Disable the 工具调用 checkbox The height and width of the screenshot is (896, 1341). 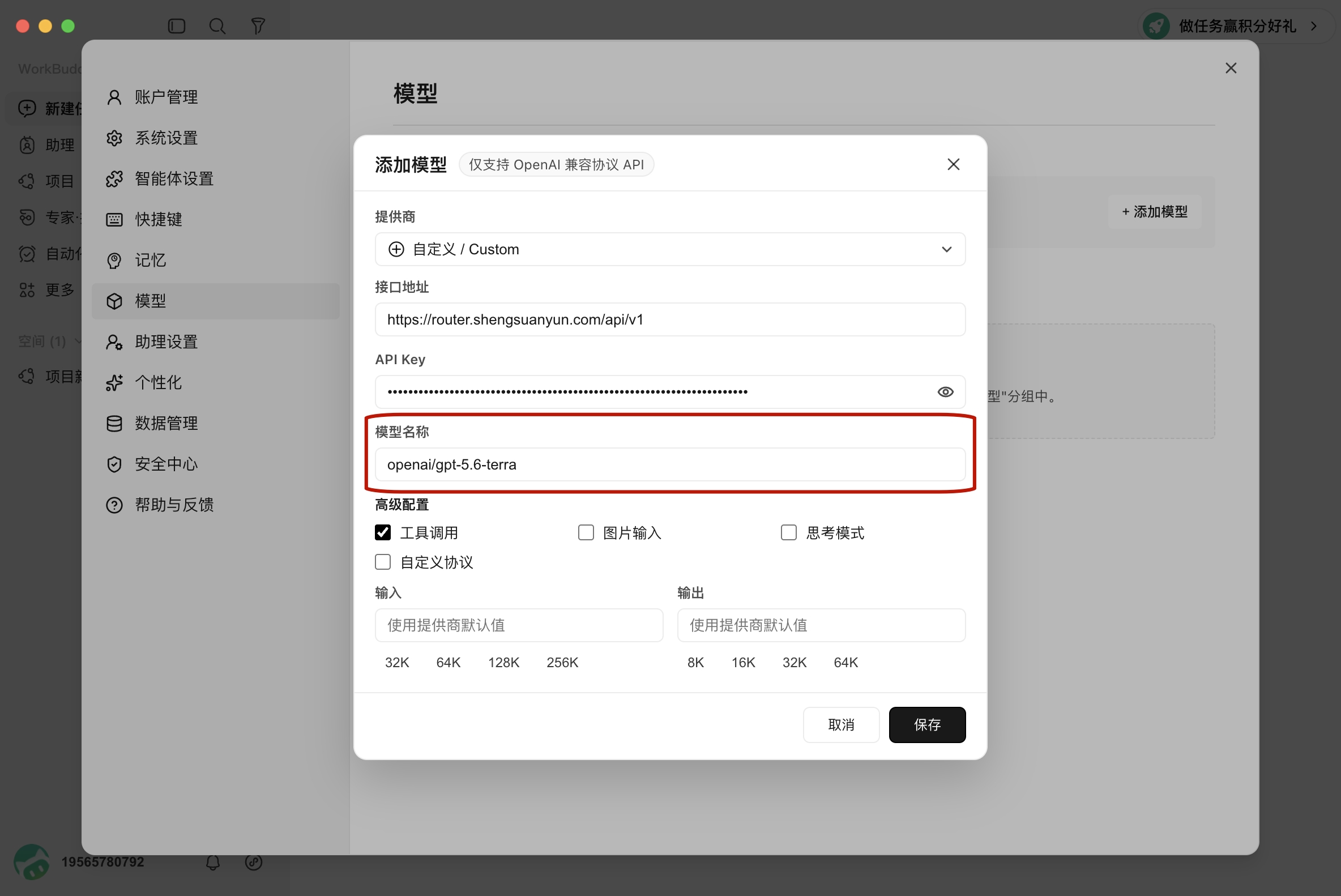[x=383, y=532]
